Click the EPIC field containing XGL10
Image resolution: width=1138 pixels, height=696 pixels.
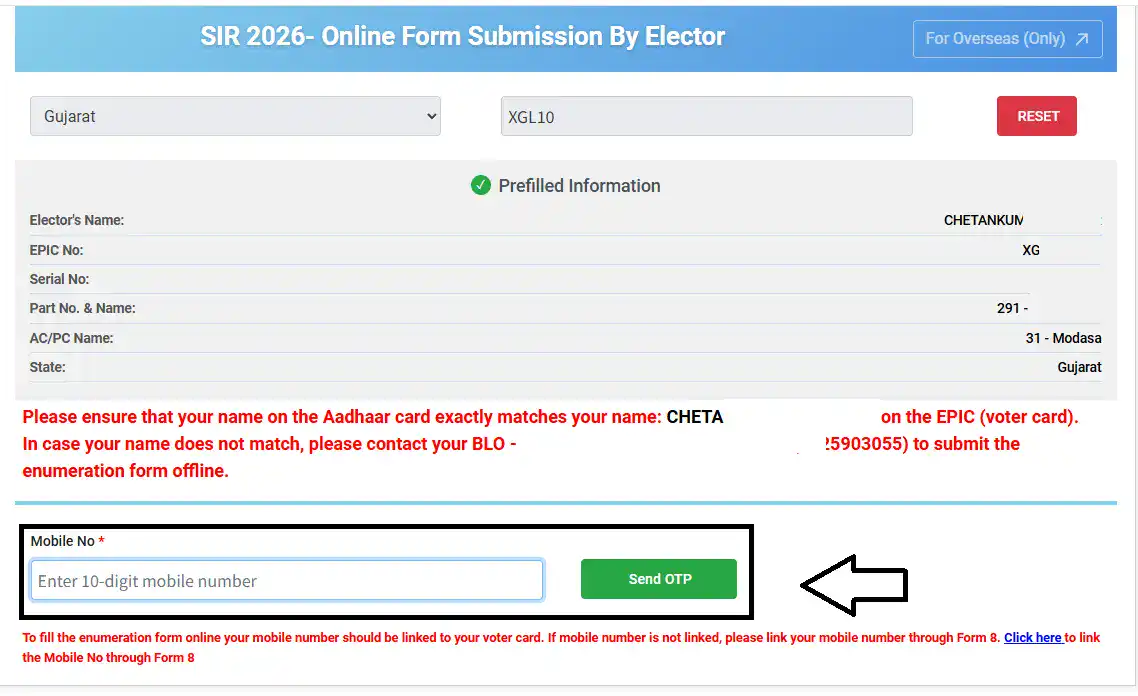click(x=706, y=116)
